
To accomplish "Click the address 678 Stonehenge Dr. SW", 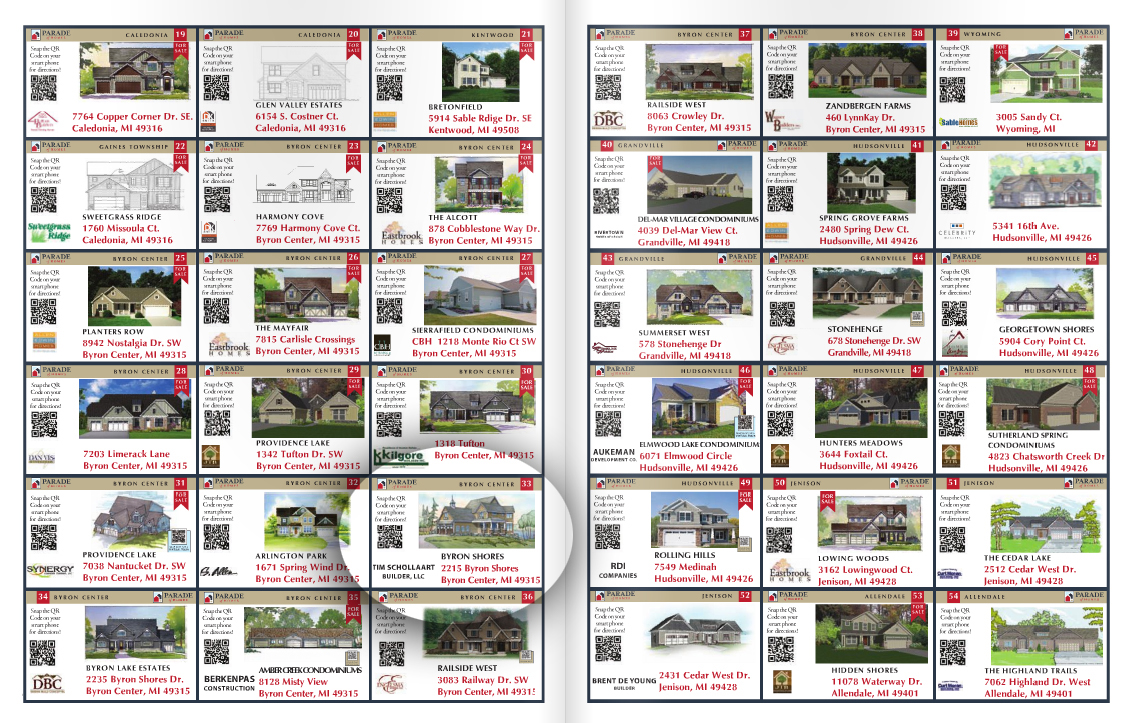I will tap(874, 341).
